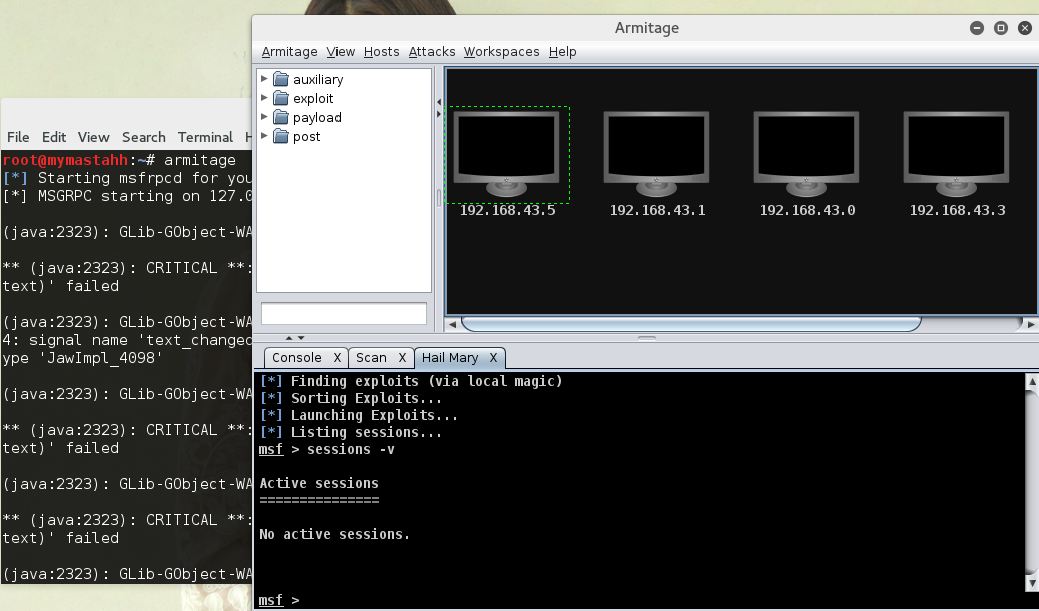This screenshot has height=611, width=1039.
Task: Close the Hail Mary tab
Action: [493, 358]
